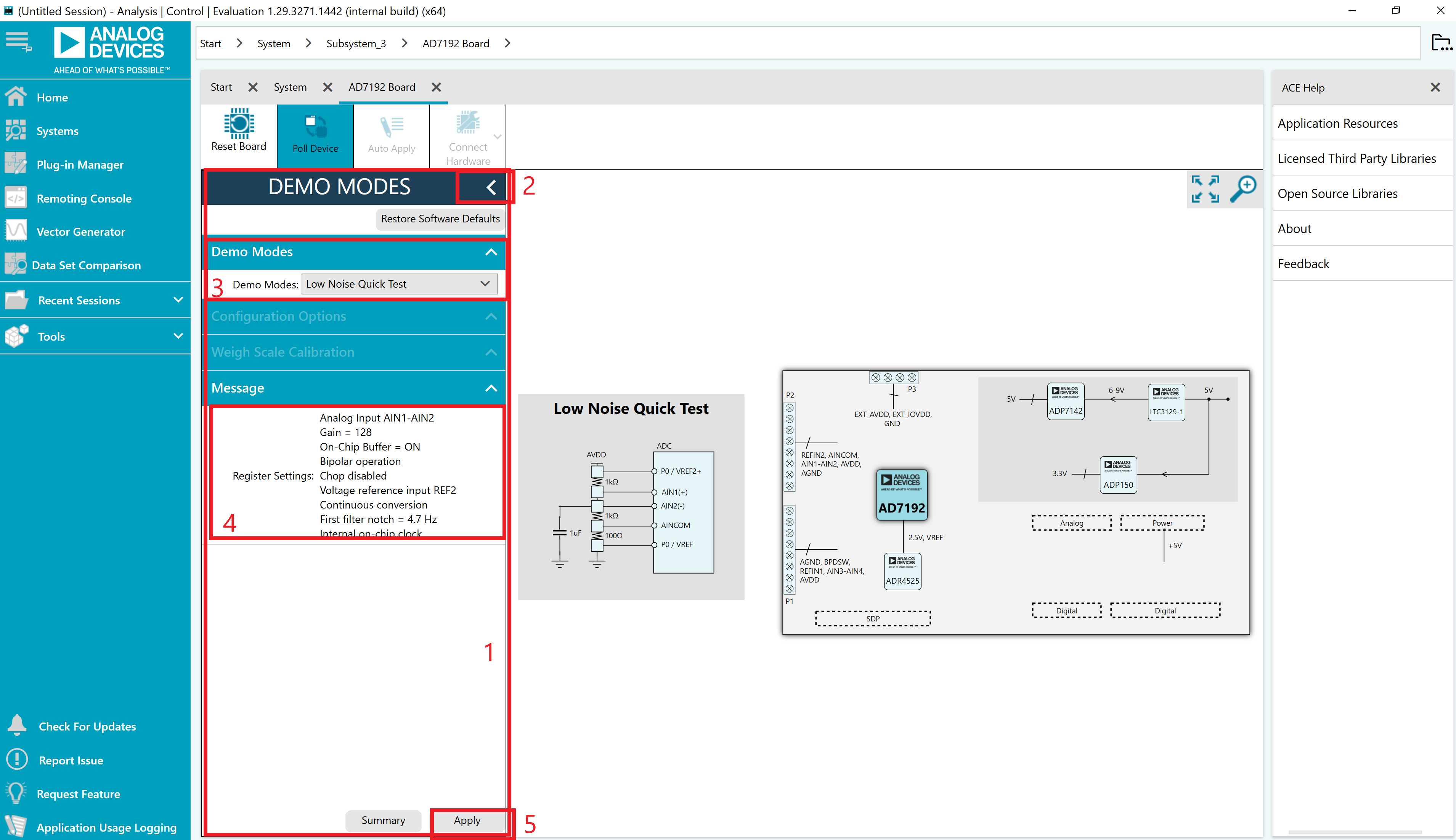Switch to the System tab
Image resolution: width=1456 pixels, height=840 pixels.
tap(290, 87)
